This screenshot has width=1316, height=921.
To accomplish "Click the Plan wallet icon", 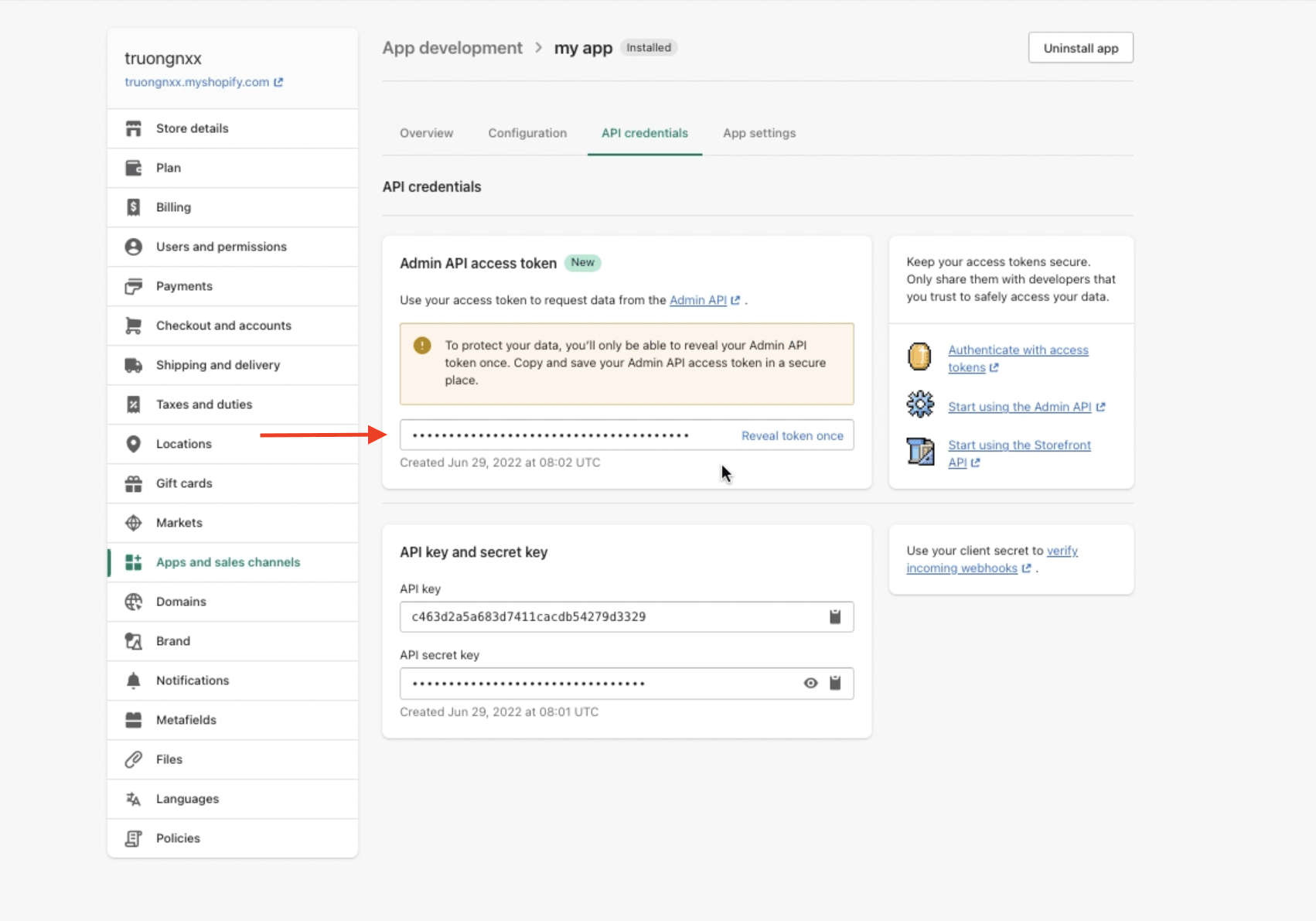I will click(133, 168).
